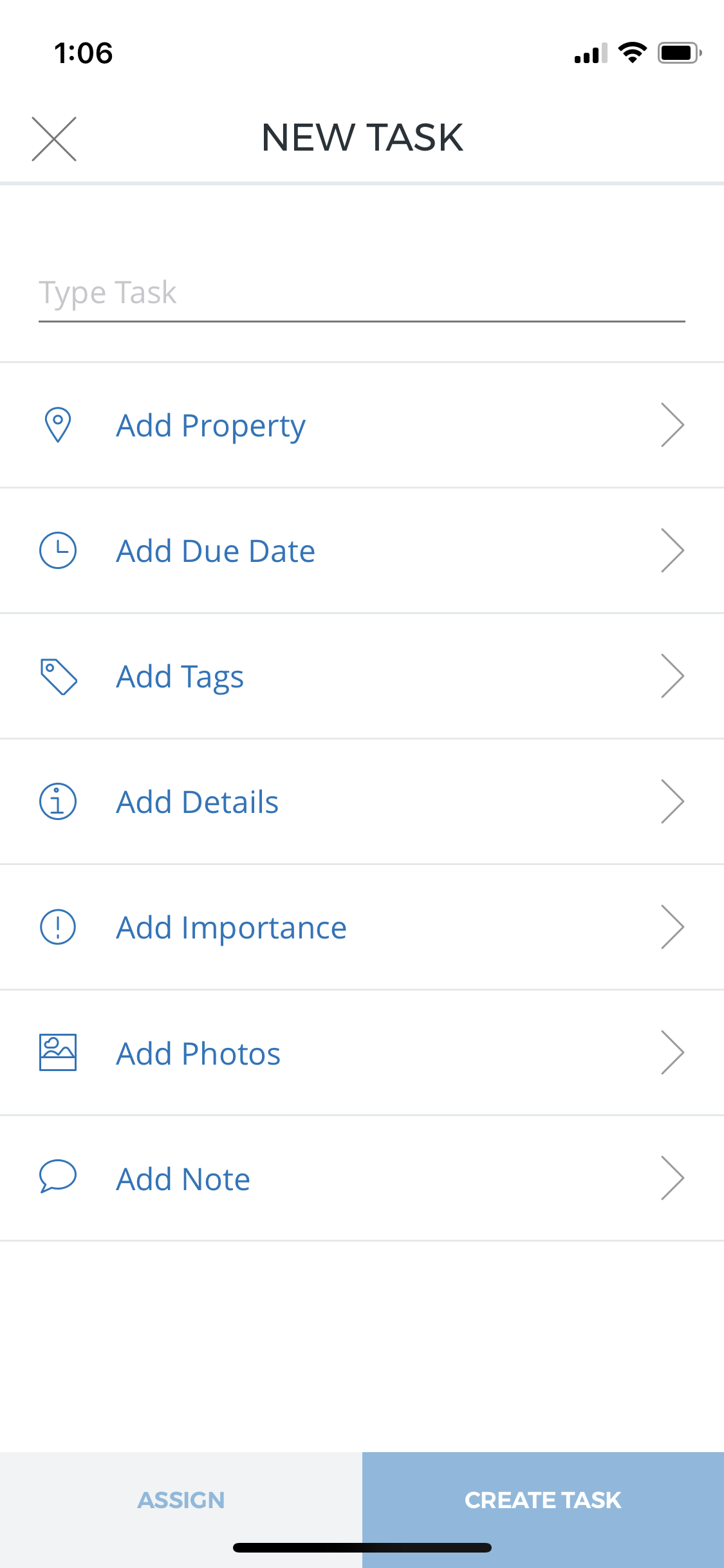
Task: Tap the speech bubble note icon
Action: pos(58,1177)
